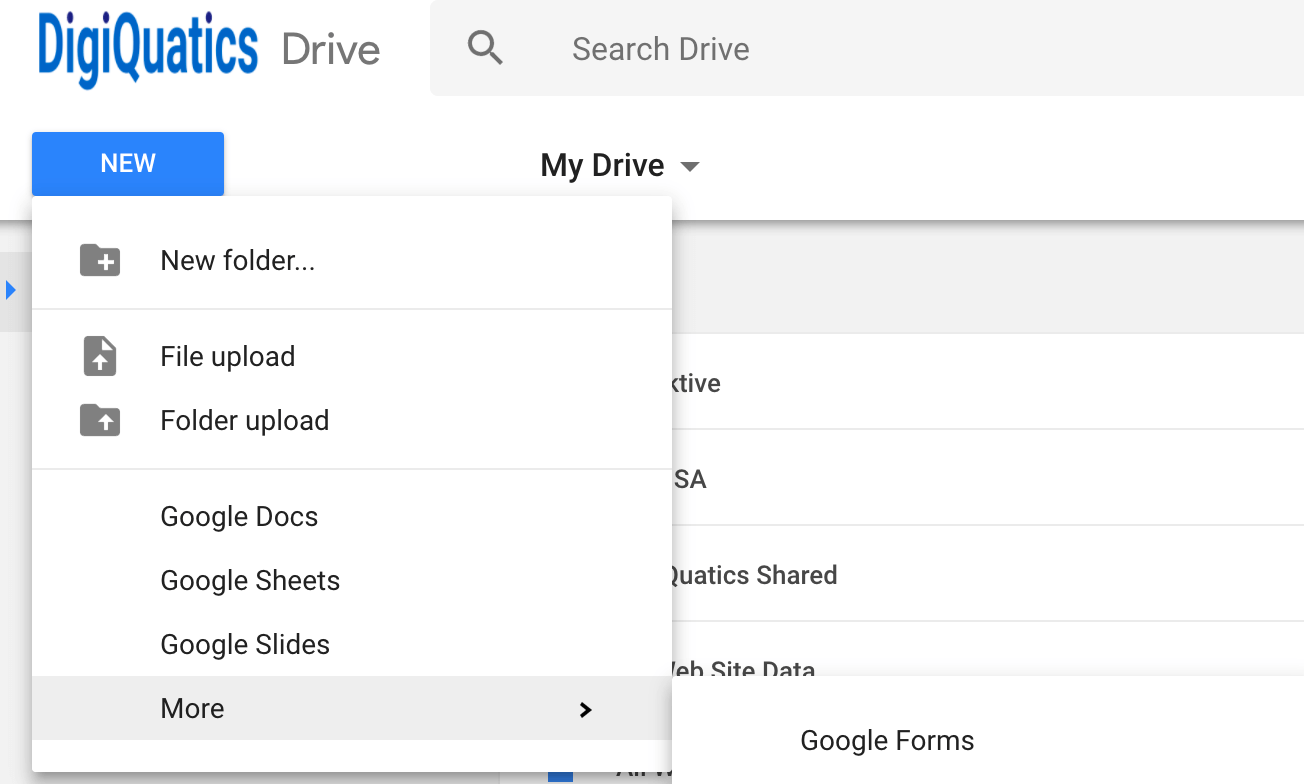Create a new Google Sheets file

(352, 581)
